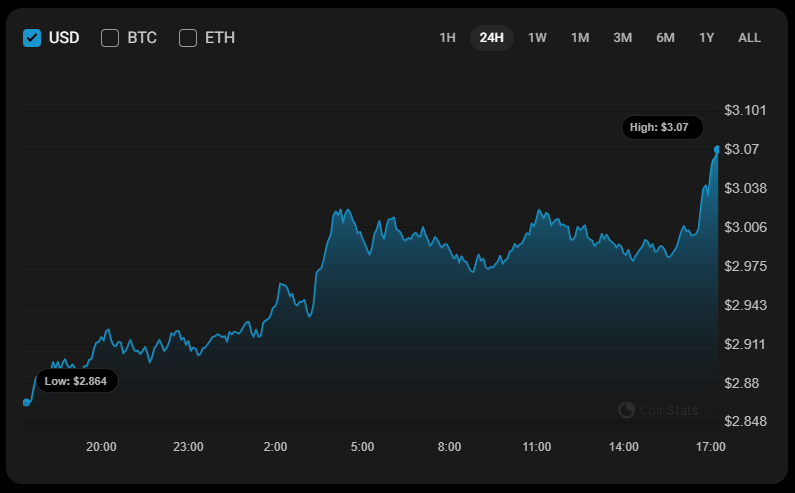This screenshot has width=795, height=493.
Task: Click the low point marker dot
Action: [x=26, y=402]
